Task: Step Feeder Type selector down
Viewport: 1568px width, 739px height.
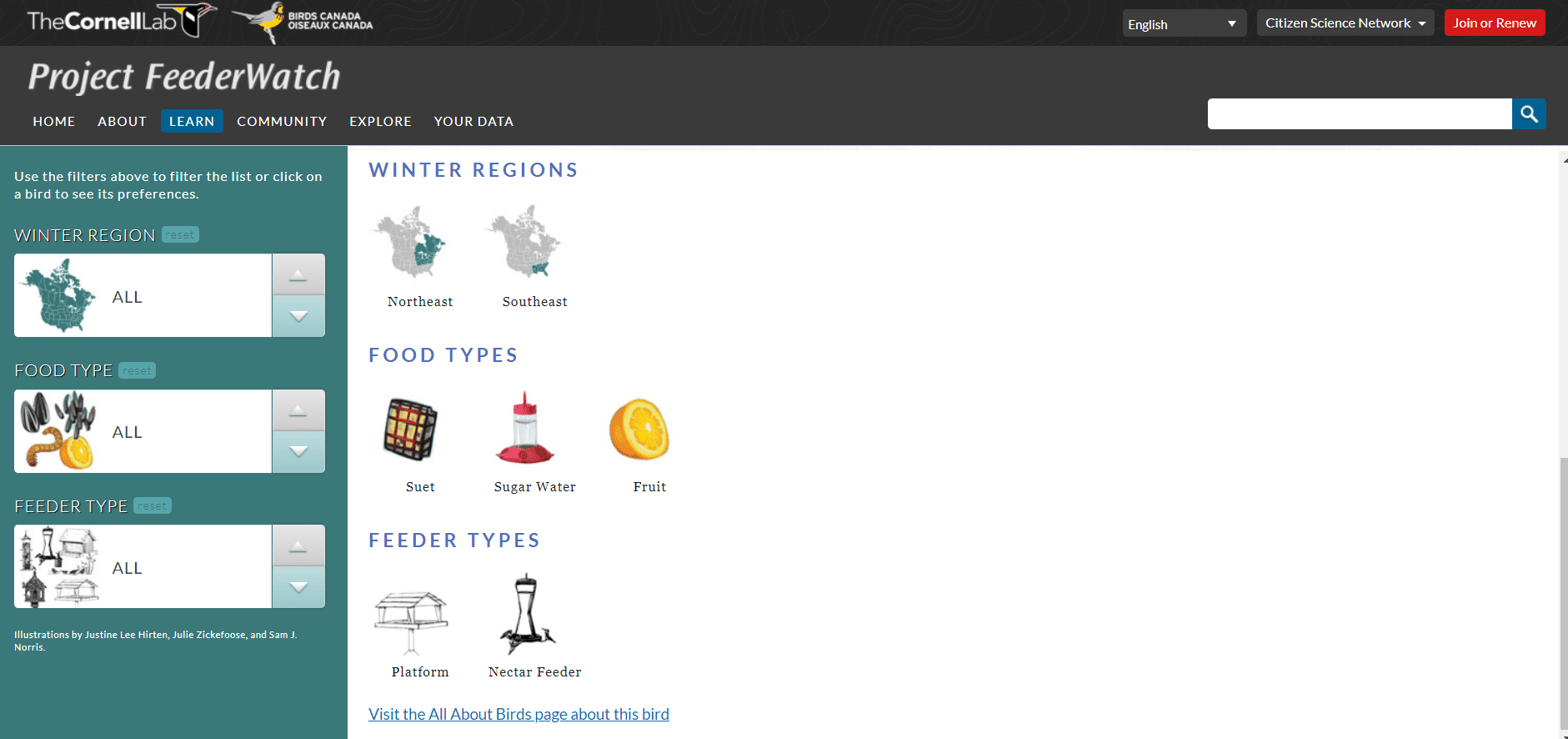Action: click(x=298, y=587)
